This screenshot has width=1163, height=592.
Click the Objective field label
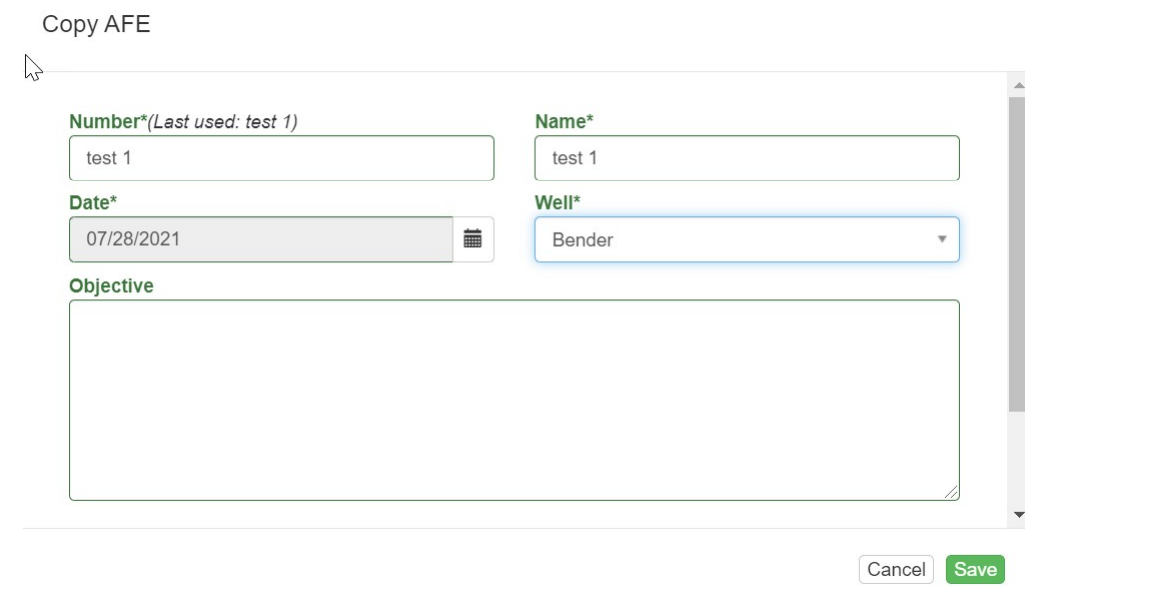pos(111,286)
